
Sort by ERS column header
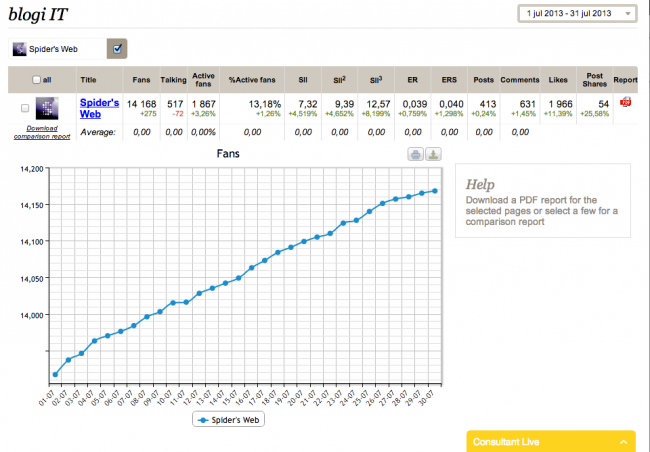coord(449,80)
